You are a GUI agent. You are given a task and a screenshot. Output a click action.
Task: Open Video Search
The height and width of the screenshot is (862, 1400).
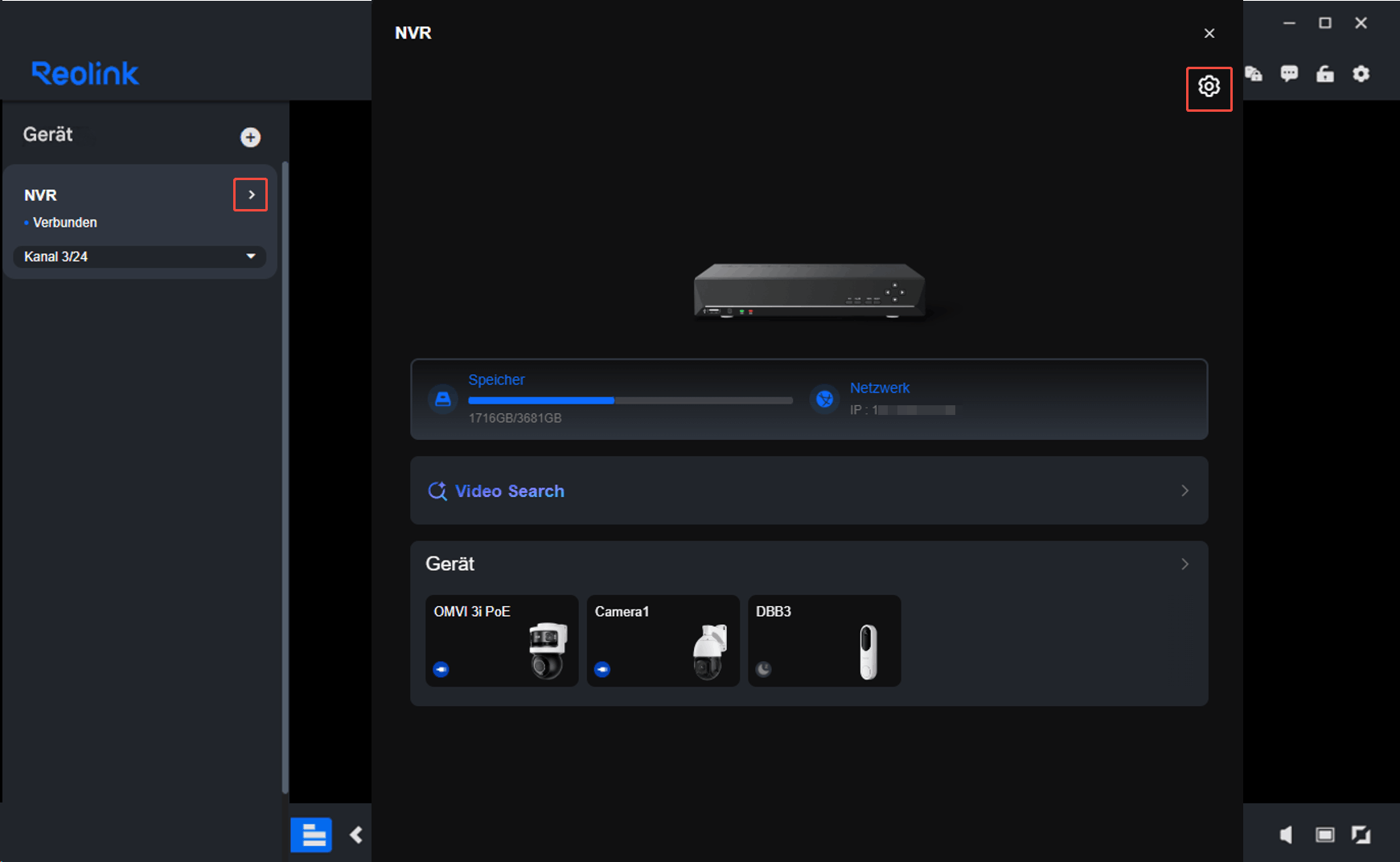(x=809, y=491)
